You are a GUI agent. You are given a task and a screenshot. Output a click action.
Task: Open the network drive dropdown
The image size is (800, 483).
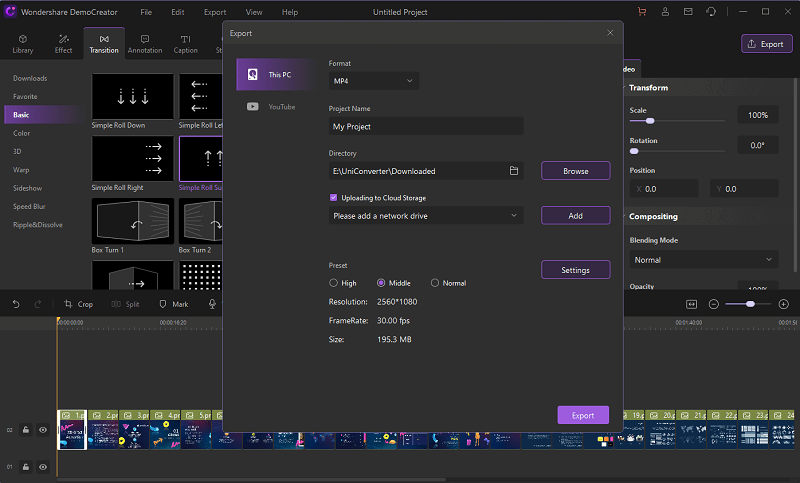coord(426,216)
